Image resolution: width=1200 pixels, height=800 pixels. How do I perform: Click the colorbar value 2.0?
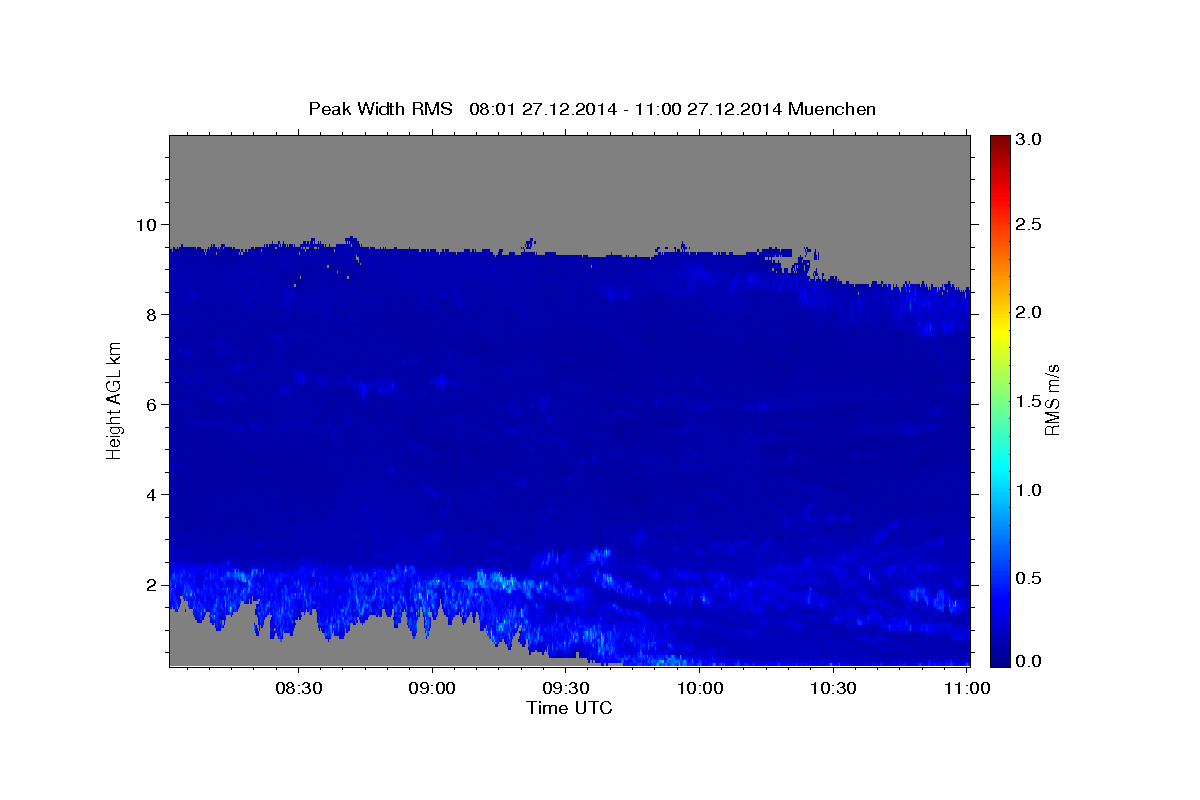coord(1030,313)
